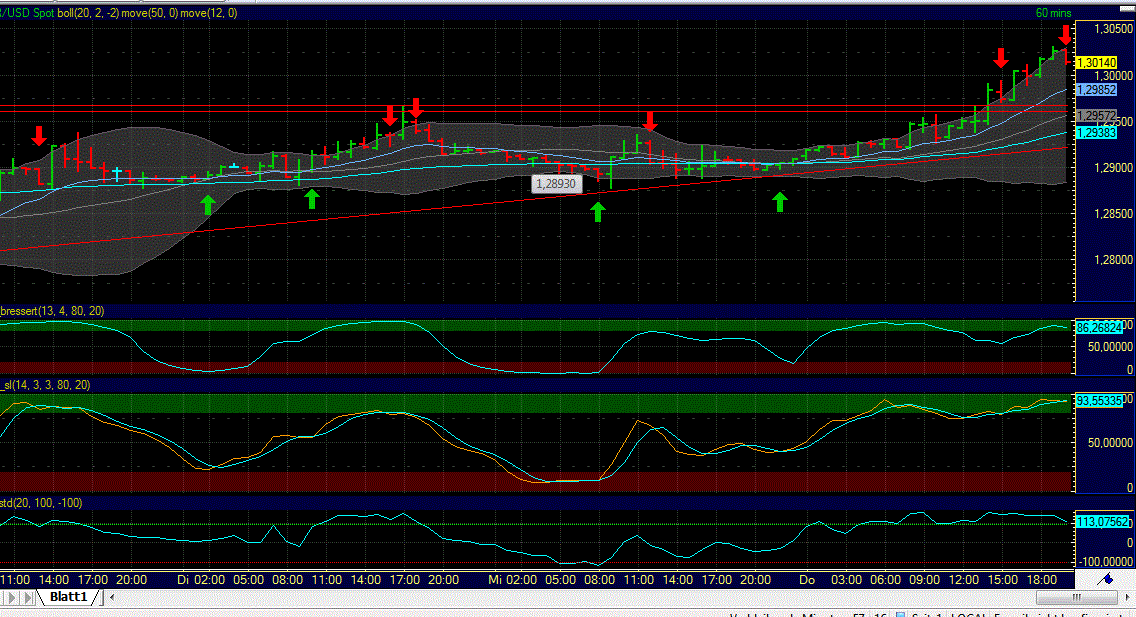
Task: Click the small arrow right of the Blatt1 tab
Action: point(111,597)
